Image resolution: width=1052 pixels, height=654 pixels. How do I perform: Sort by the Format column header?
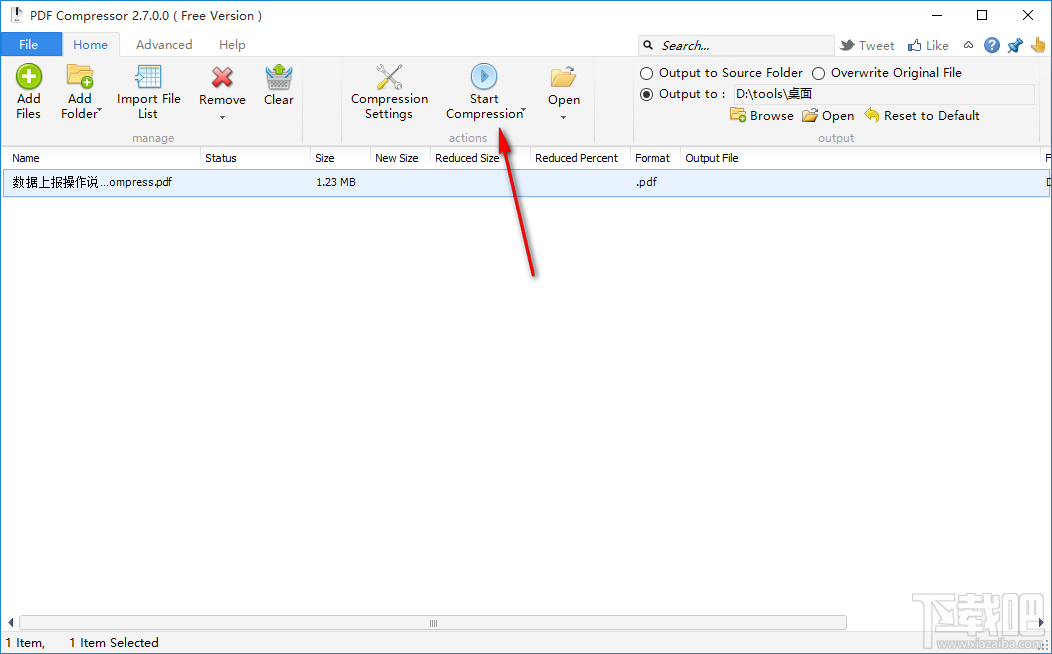point(655,158)
